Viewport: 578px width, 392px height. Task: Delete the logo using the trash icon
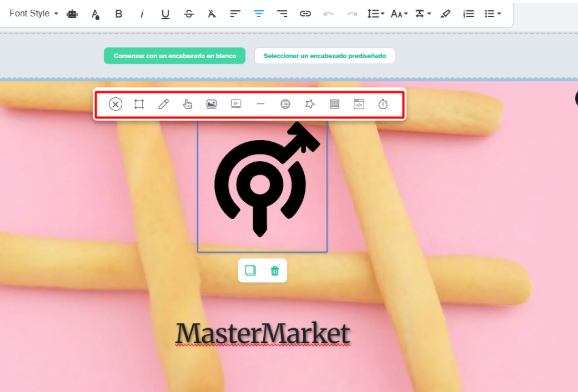pos(275,271)
